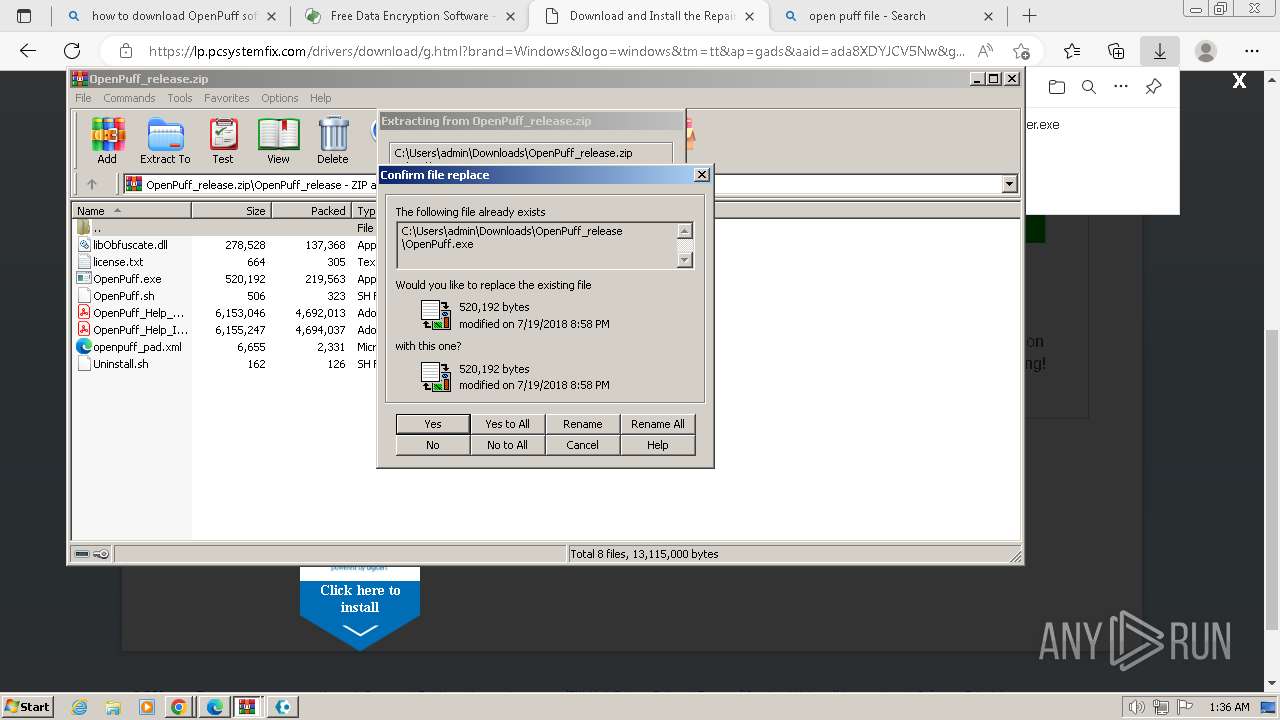Search downloads in flyout
The image size is (1280, 720).
point(1089,87)
